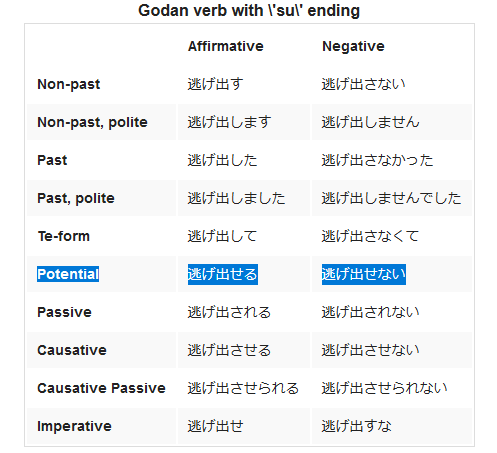Click the highlighted Potential row label

click(68, 274)
